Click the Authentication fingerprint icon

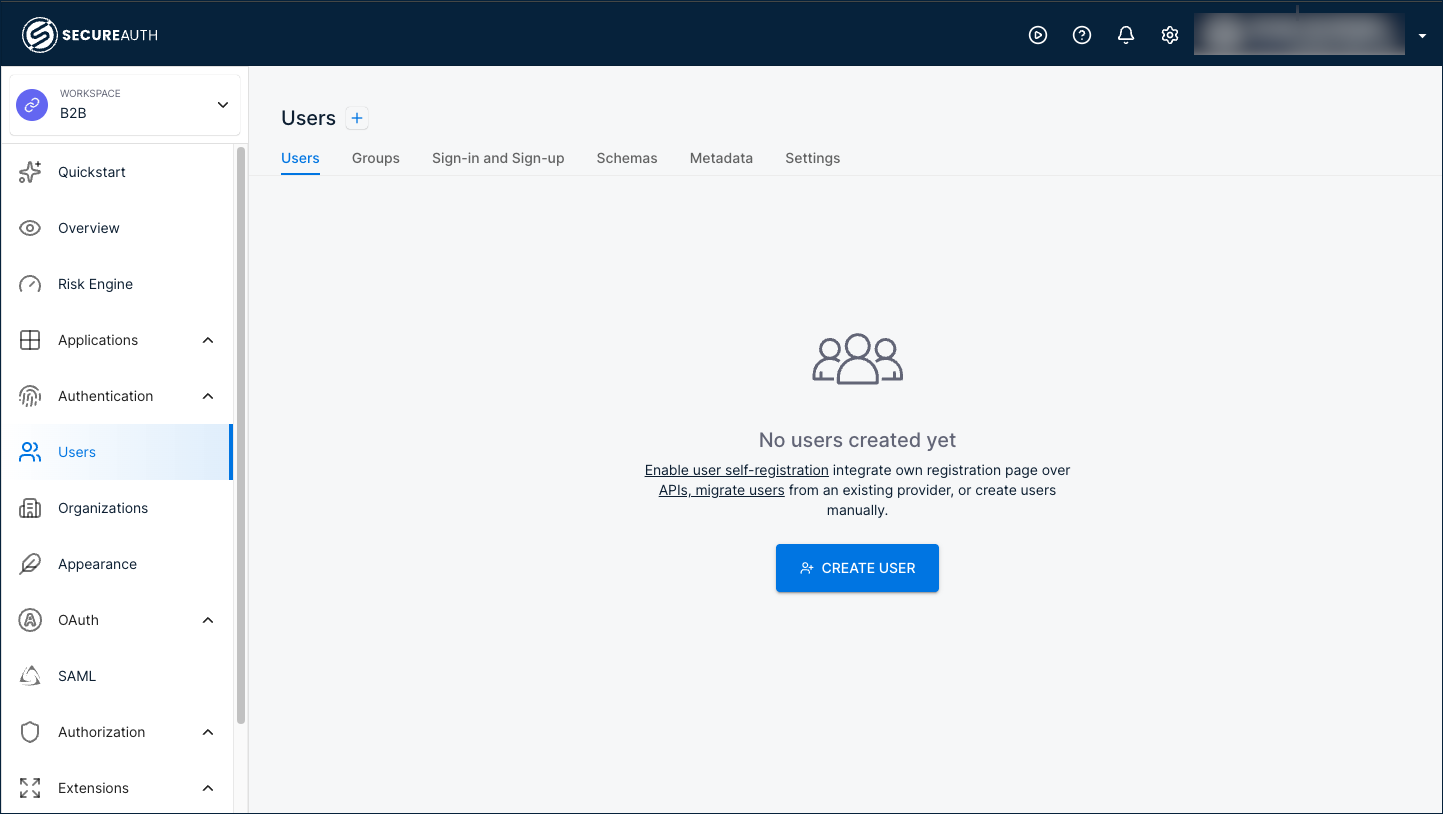point(30,396)
